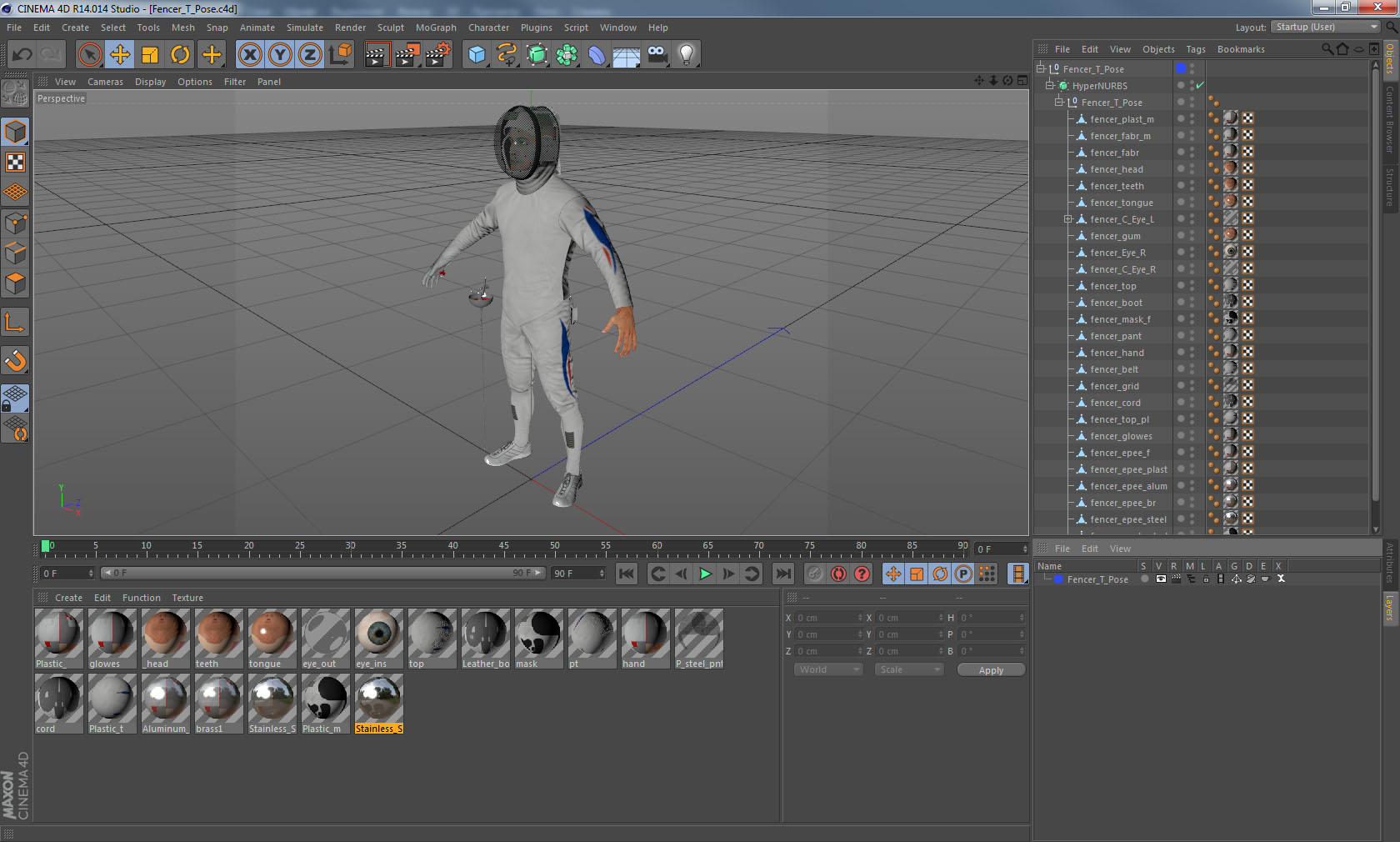Open the Objects panel Bookmarks menu
This screenshot has width=1400, height=842.
1240,49
